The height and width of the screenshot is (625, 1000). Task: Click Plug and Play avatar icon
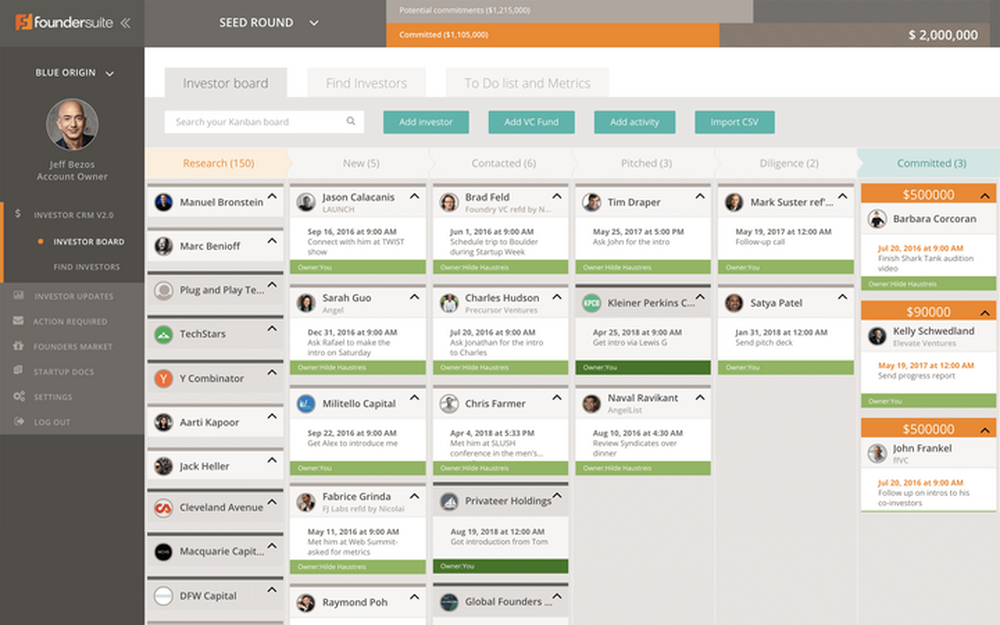point(164,290)
